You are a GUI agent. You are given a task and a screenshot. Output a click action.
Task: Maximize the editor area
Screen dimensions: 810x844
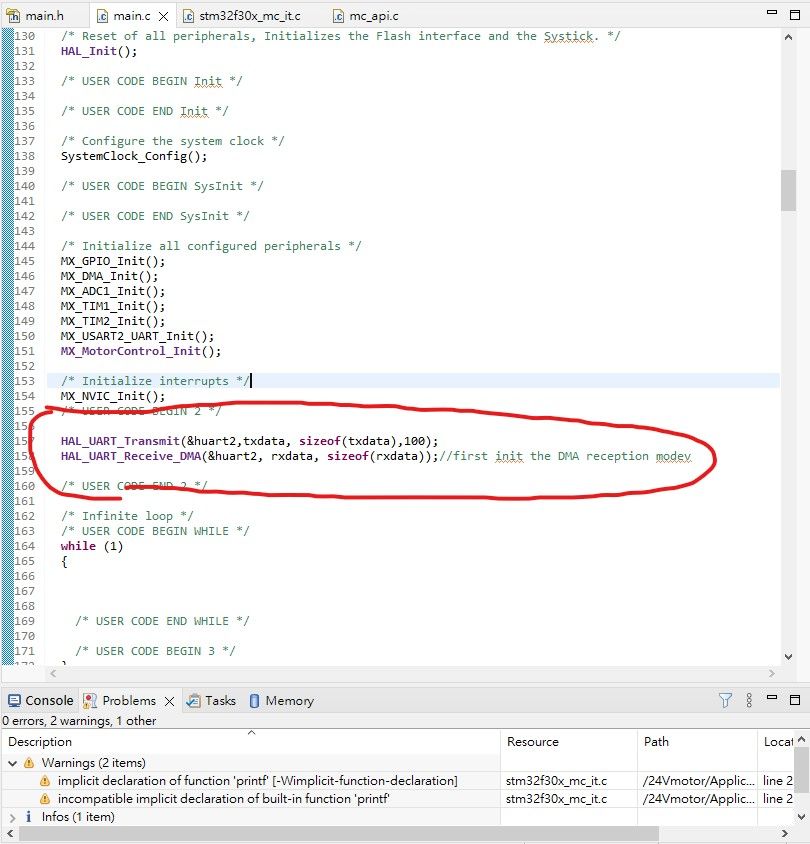(794, 15)
